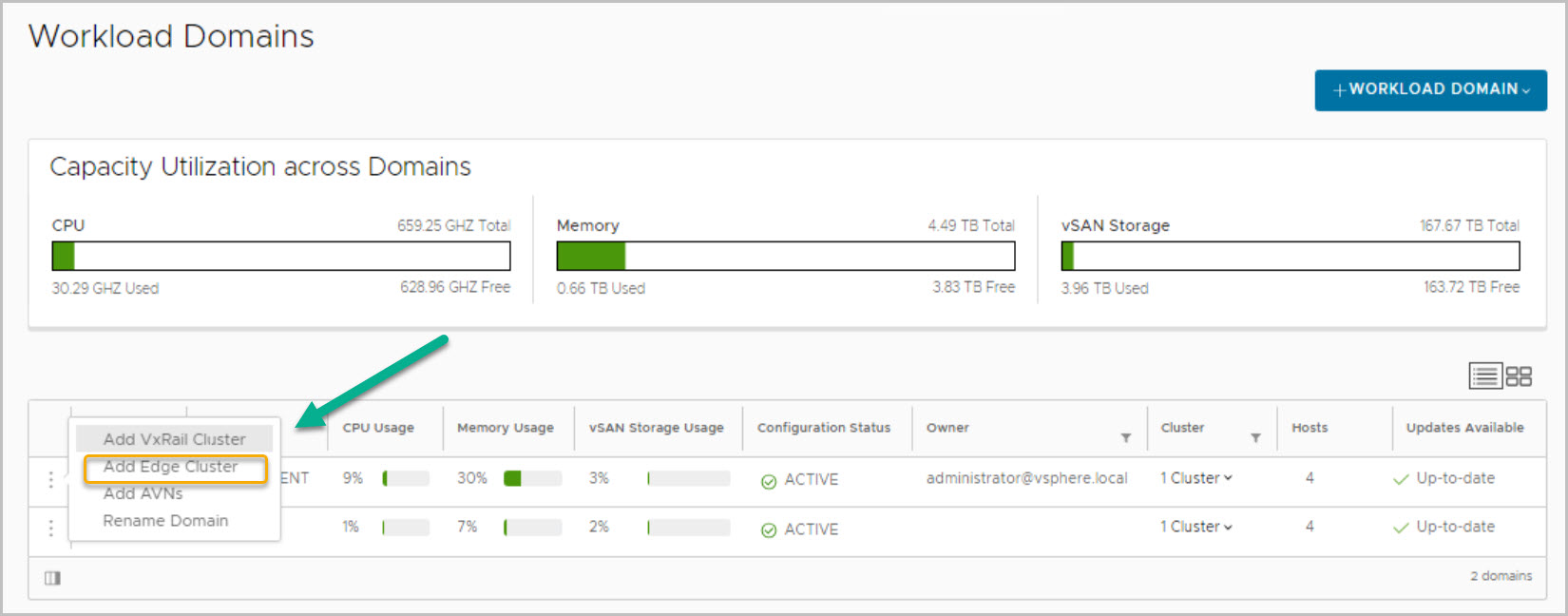Expand first row's 1 Cluster dropdown
1568x616 pixels.
coord(1195,478)
